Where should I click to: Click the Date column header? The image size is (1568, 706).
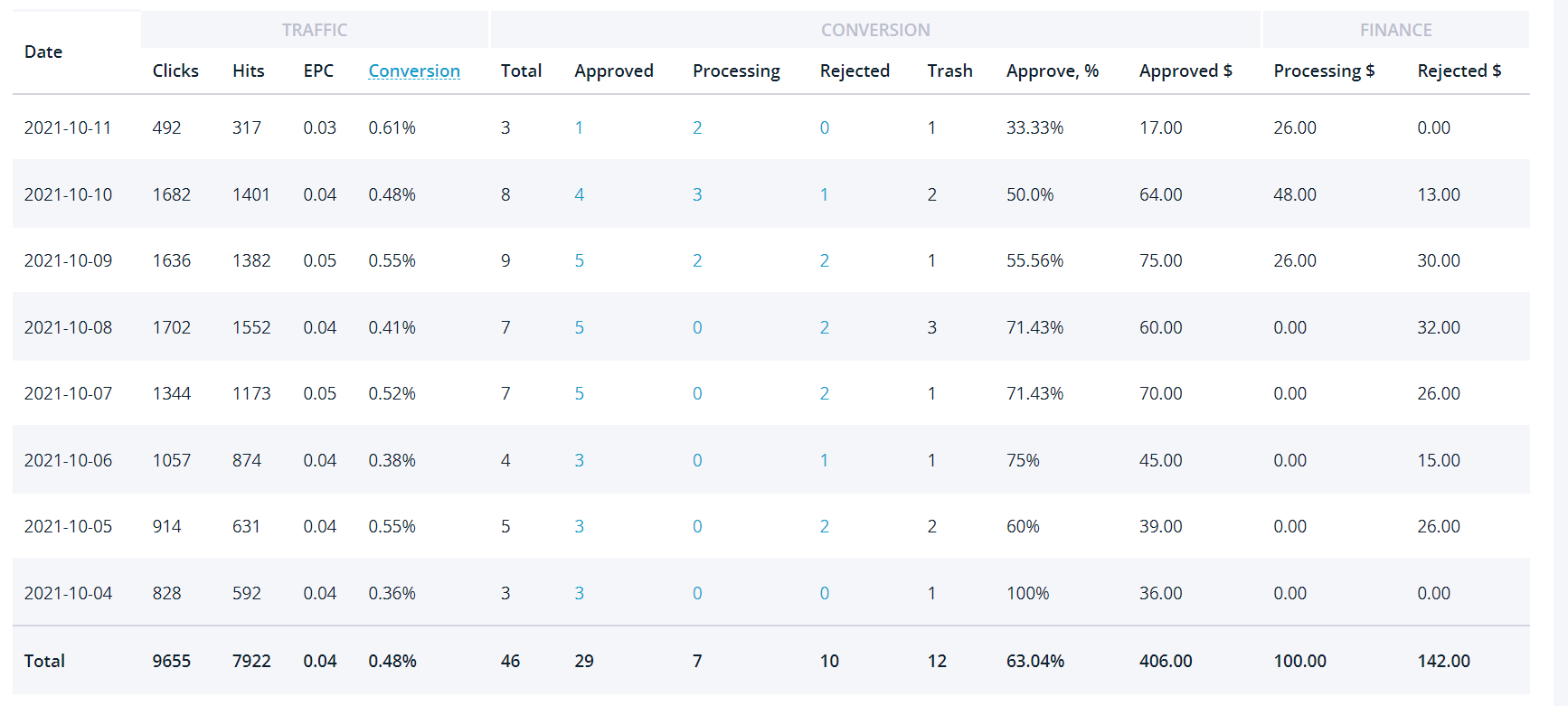coord(43,52)
